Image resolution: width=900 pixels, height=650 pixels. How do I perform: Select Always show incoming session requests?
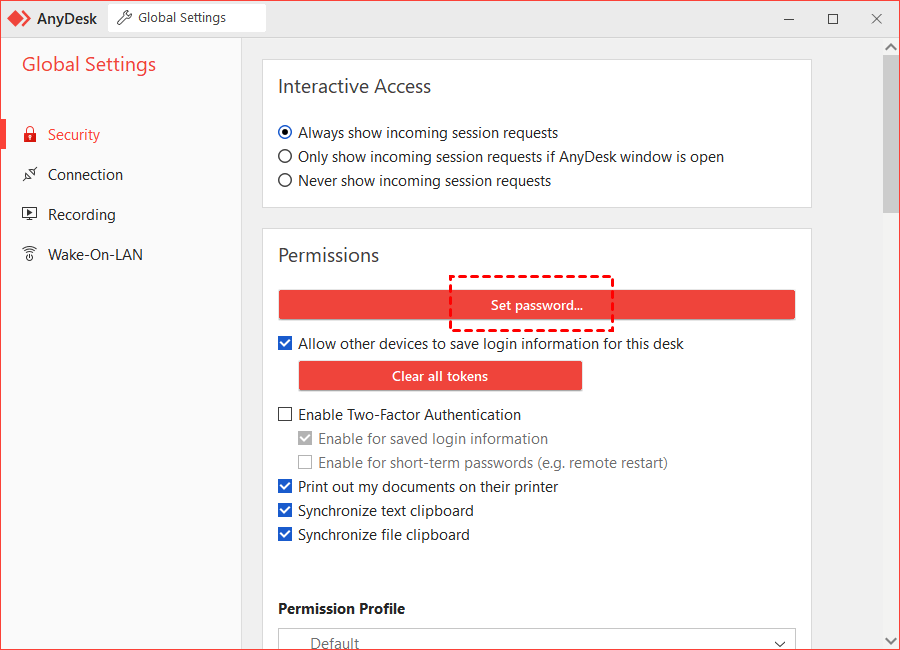point(285,132)
